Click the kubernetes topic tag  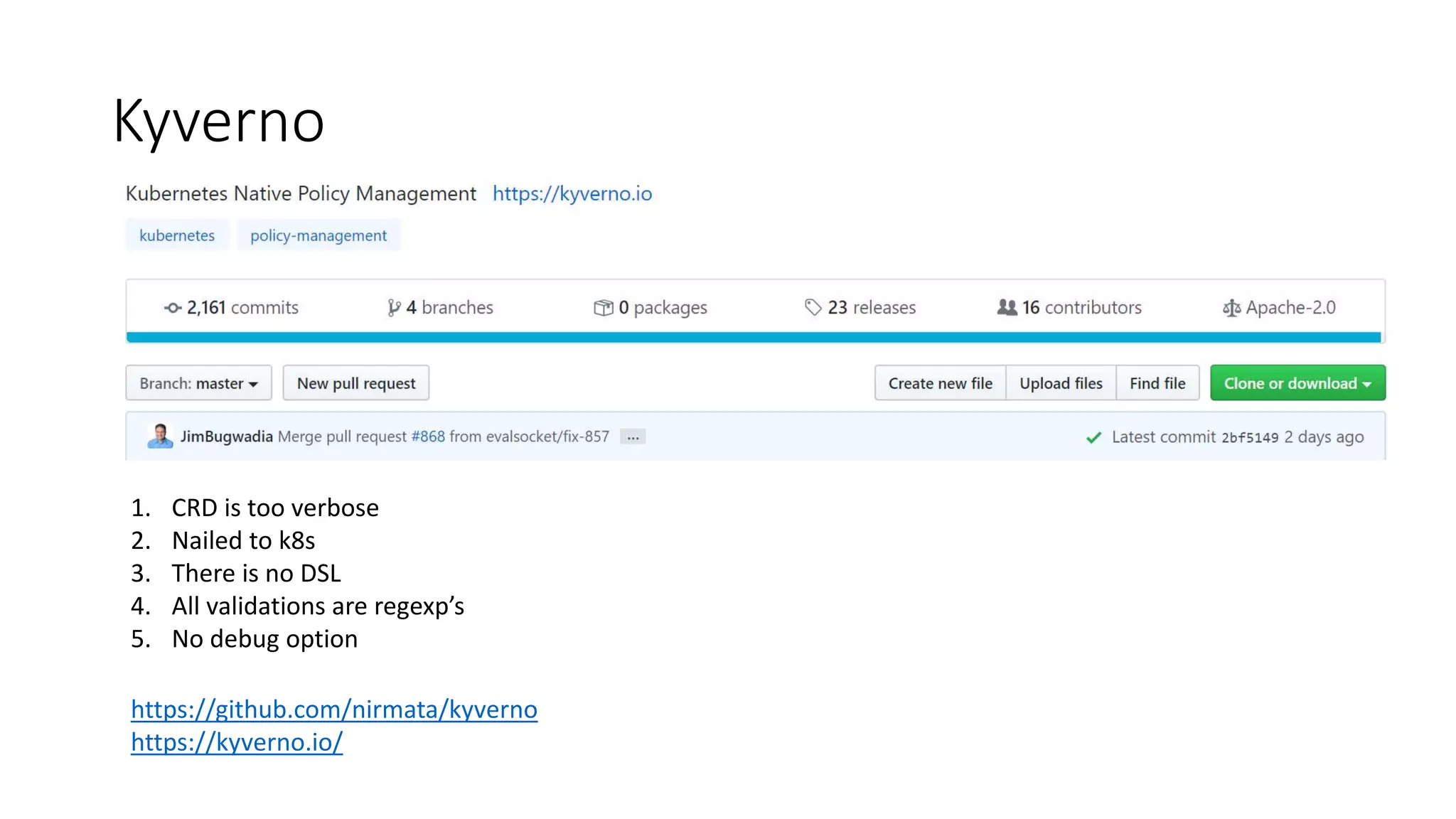coord(177,235)
